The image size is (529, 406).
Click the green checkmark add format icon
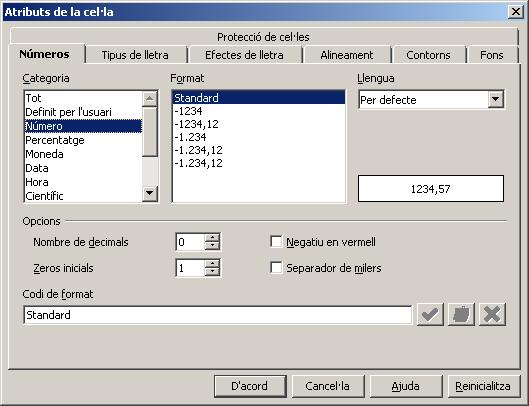click(x=430, y=315)
